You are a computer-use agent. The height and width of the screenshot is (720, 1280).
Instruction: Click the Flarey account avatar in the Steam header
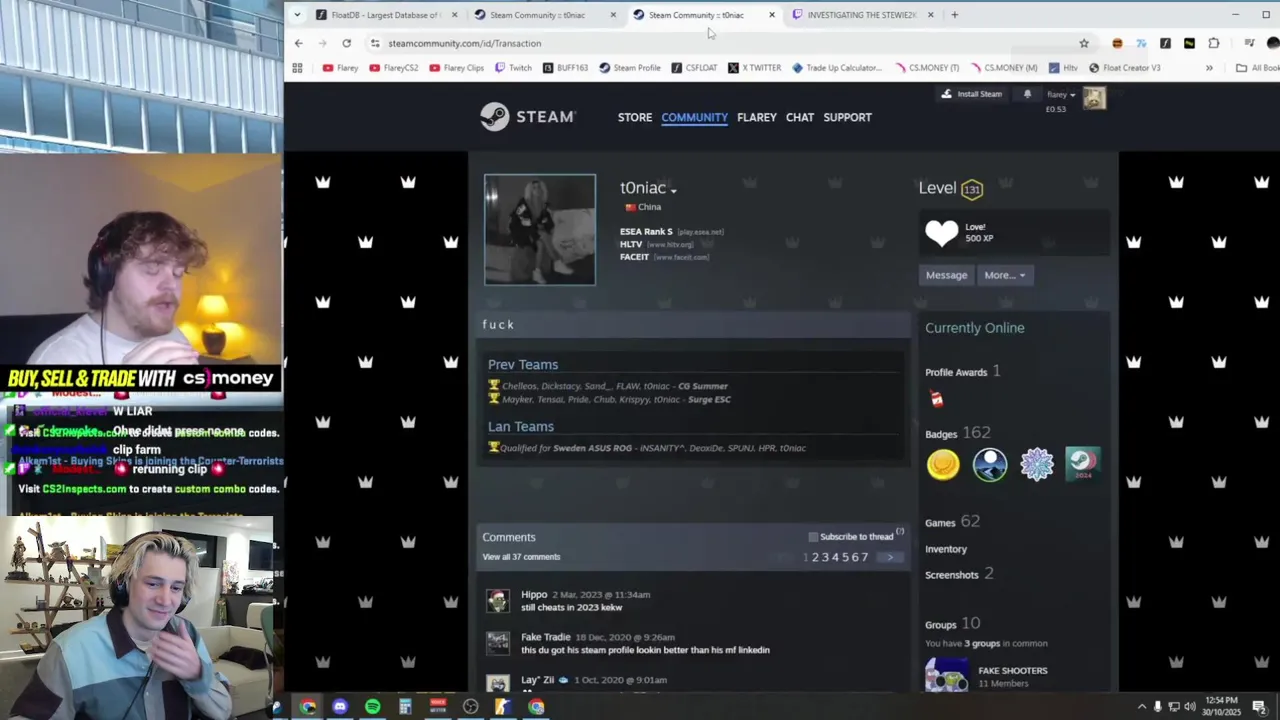(x=1094, y=97)
